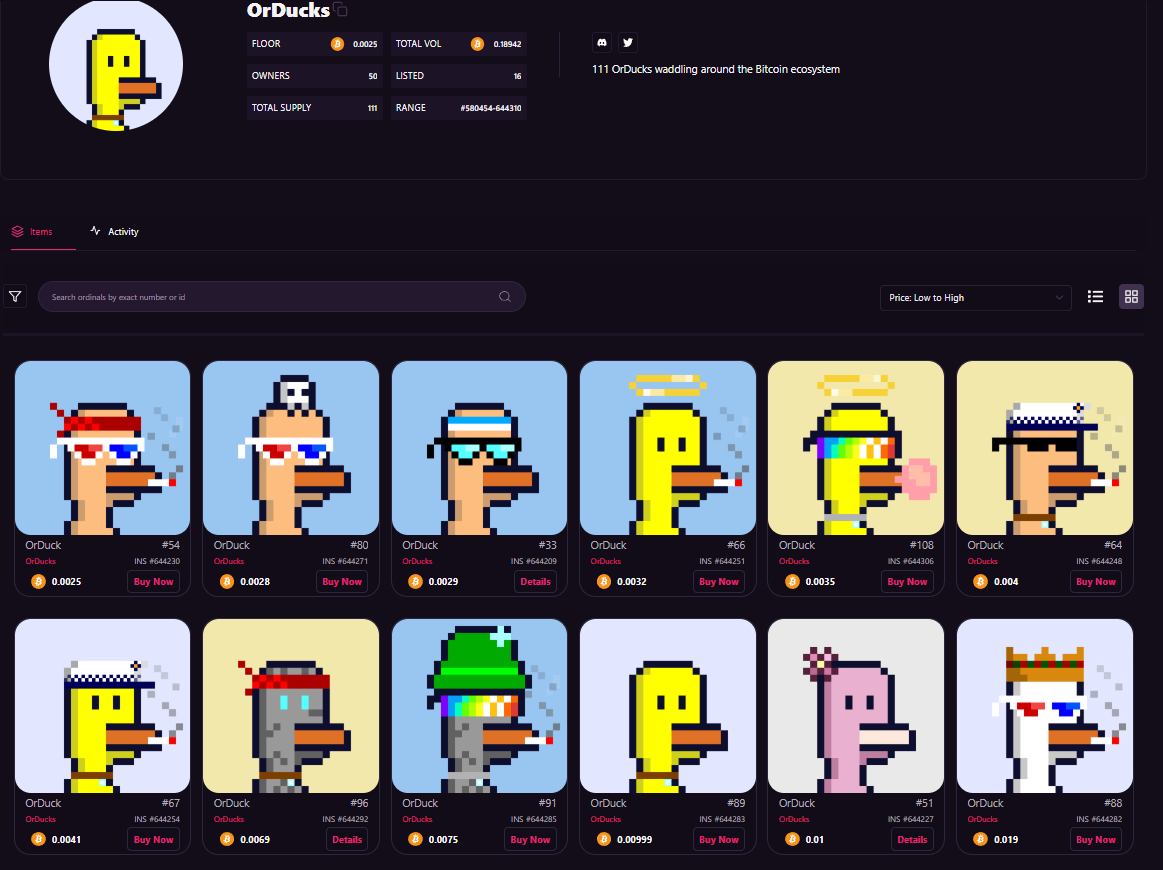The image size is (1163, 870).
Task: Click the TOTAL SUPPLY 111 stat
Action: 314,108
